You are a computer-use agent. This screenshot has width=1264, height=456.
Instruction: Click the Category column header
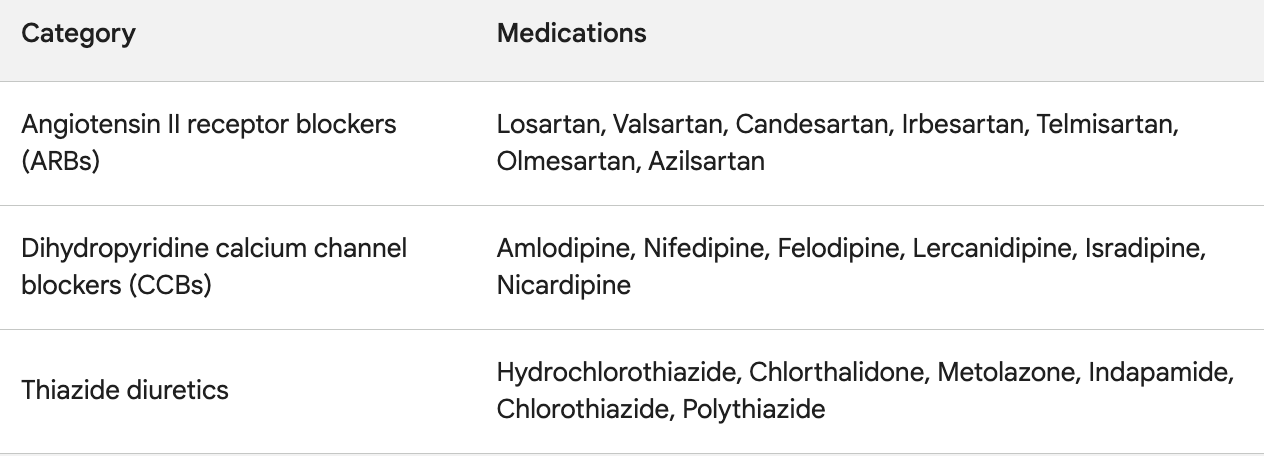tap(78, 34)
